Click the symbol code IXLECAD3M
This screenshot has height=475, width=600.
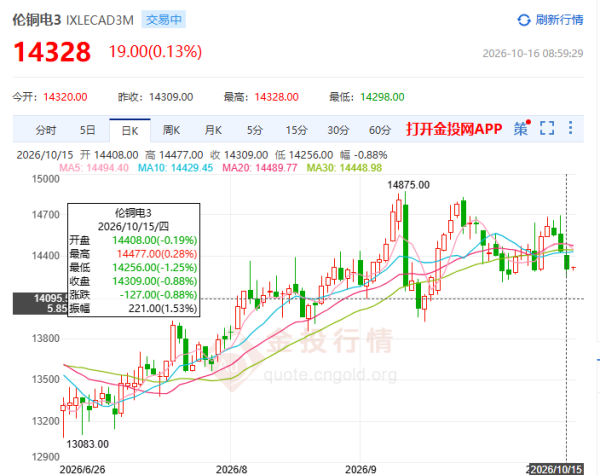(x=100, y=20)
